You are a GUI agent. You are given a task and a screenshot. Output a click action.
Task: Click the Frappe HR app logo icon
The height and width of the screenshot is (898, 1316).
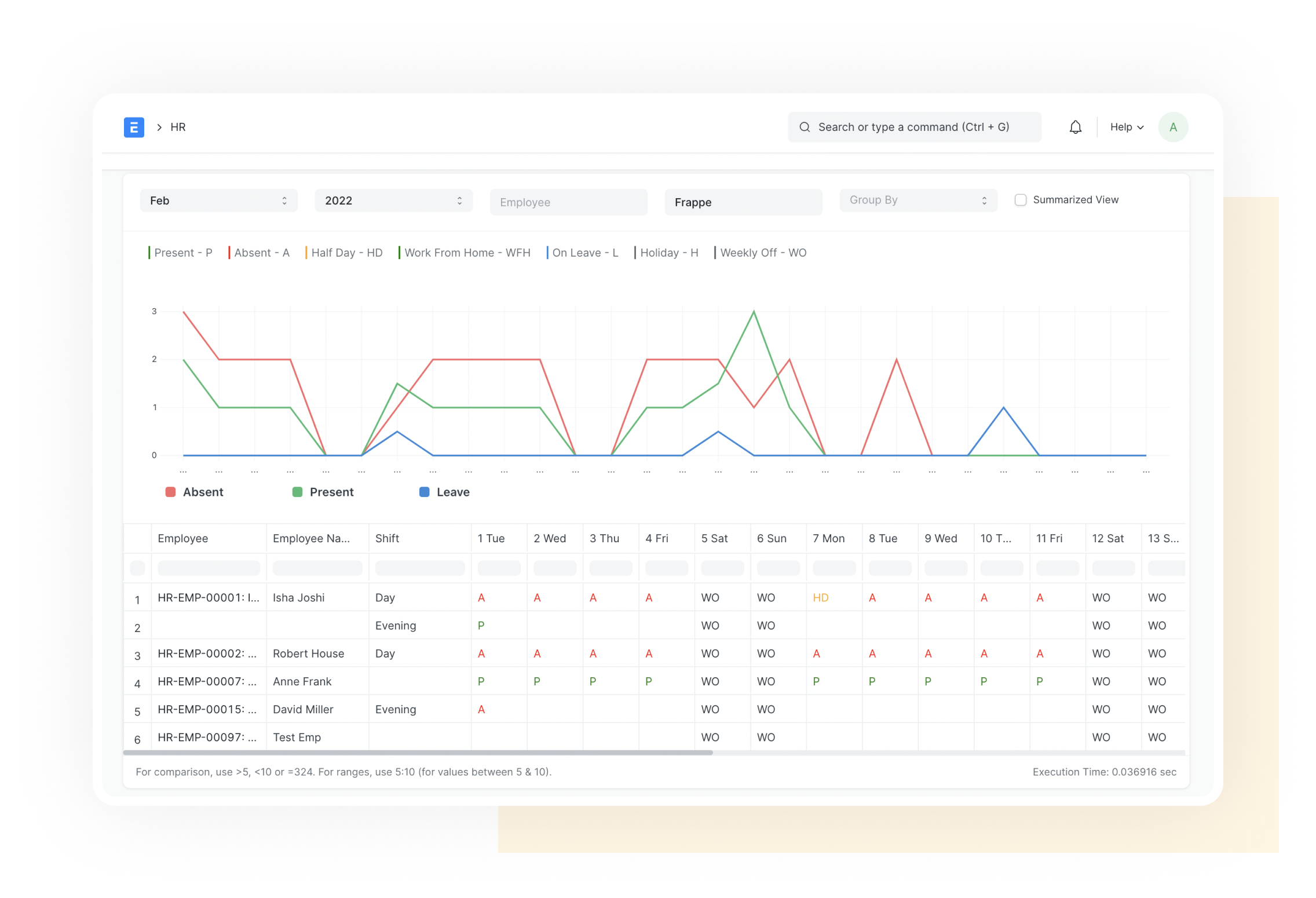click(x=134, y=127)
